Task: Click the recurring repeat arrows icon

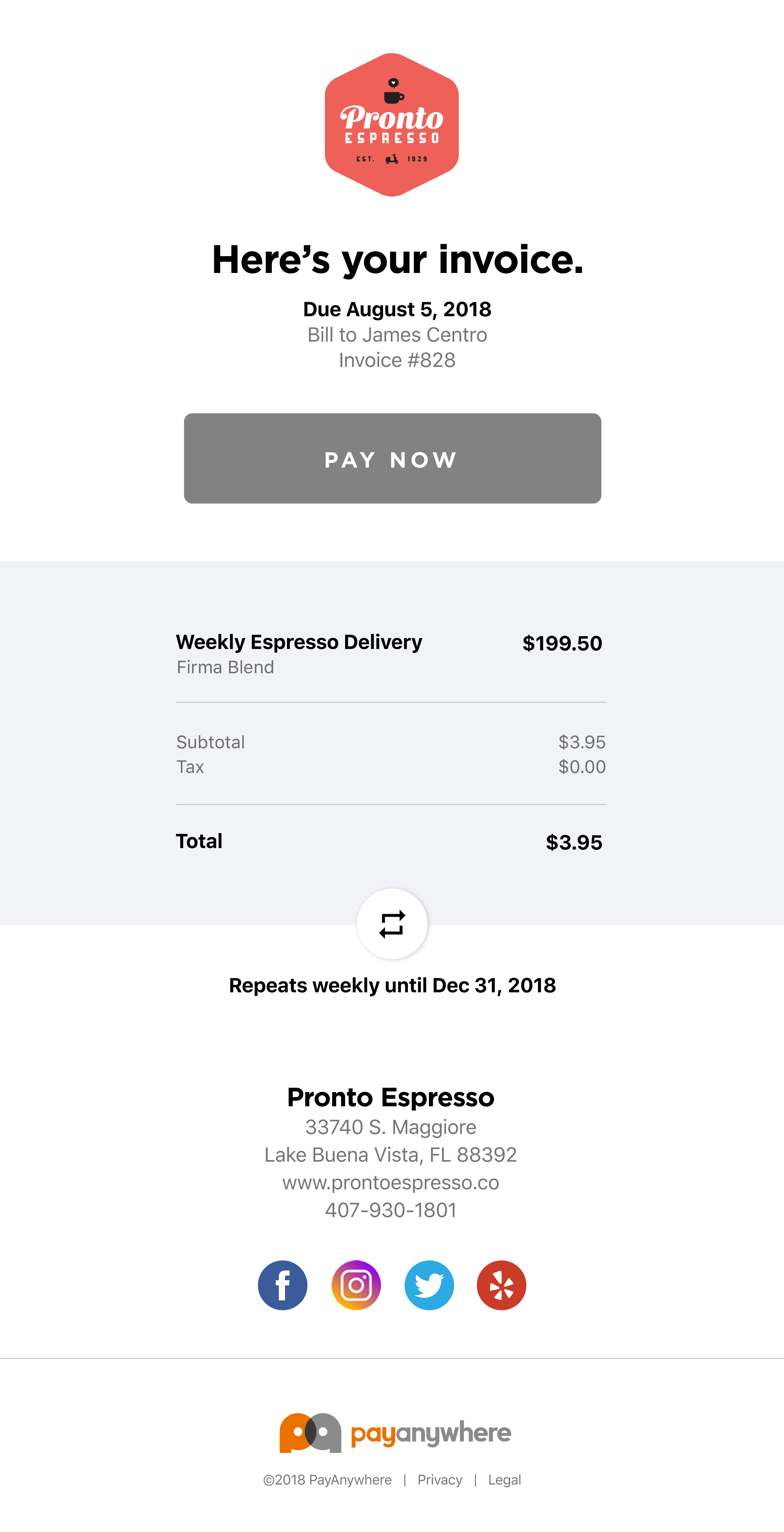Action: (392, 924)
